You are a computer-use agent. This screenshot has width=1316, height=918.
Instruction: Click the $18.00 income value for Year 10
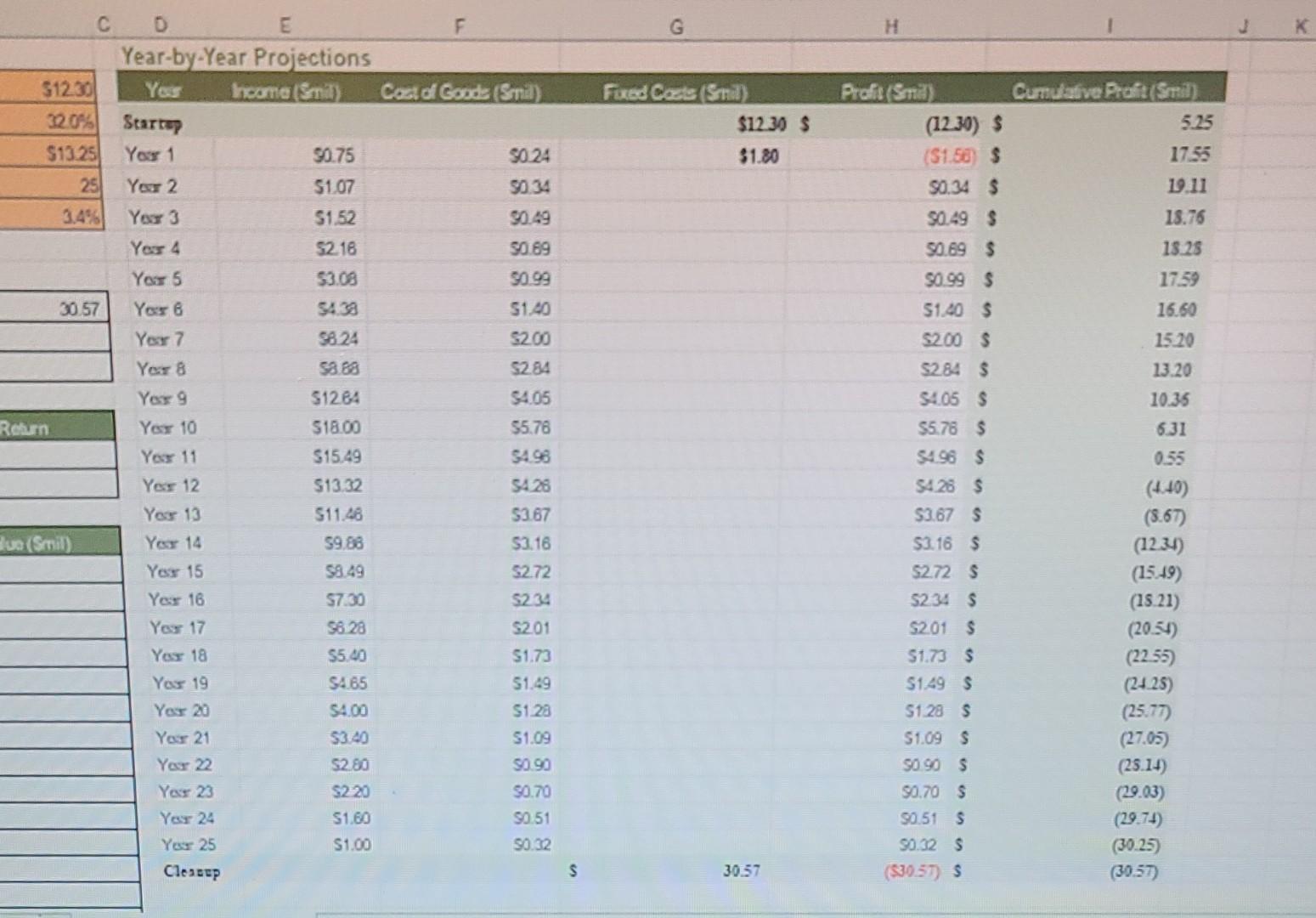(336, 428)
